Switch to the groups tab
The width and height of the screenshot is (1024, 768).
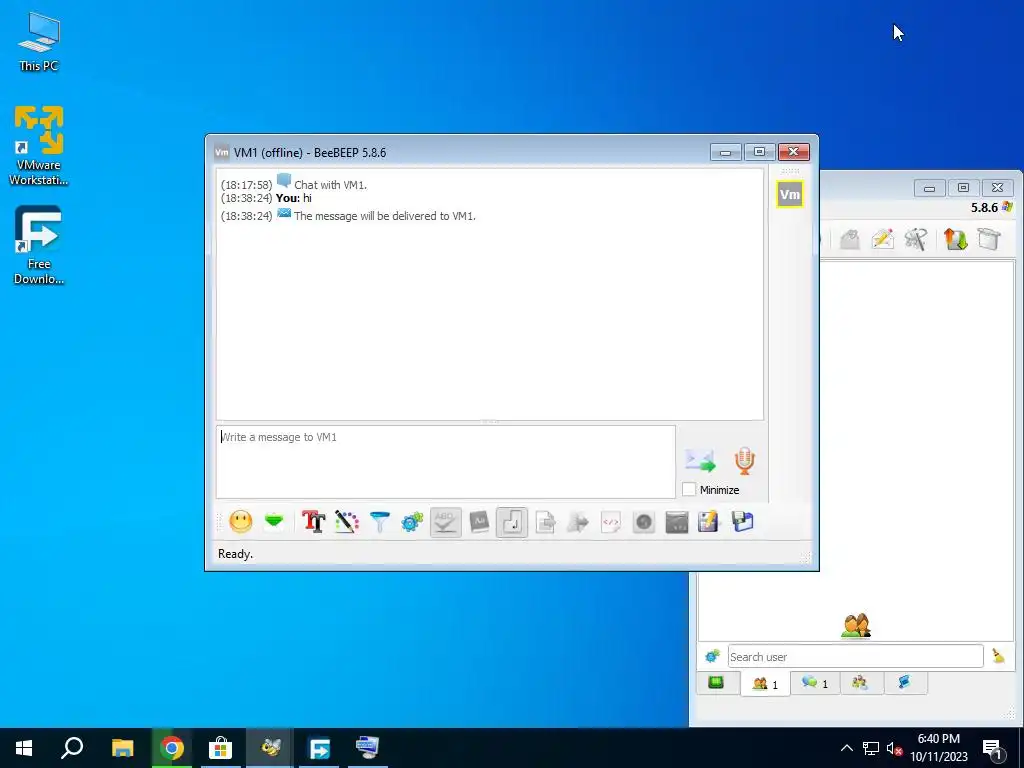coord(860,682)
